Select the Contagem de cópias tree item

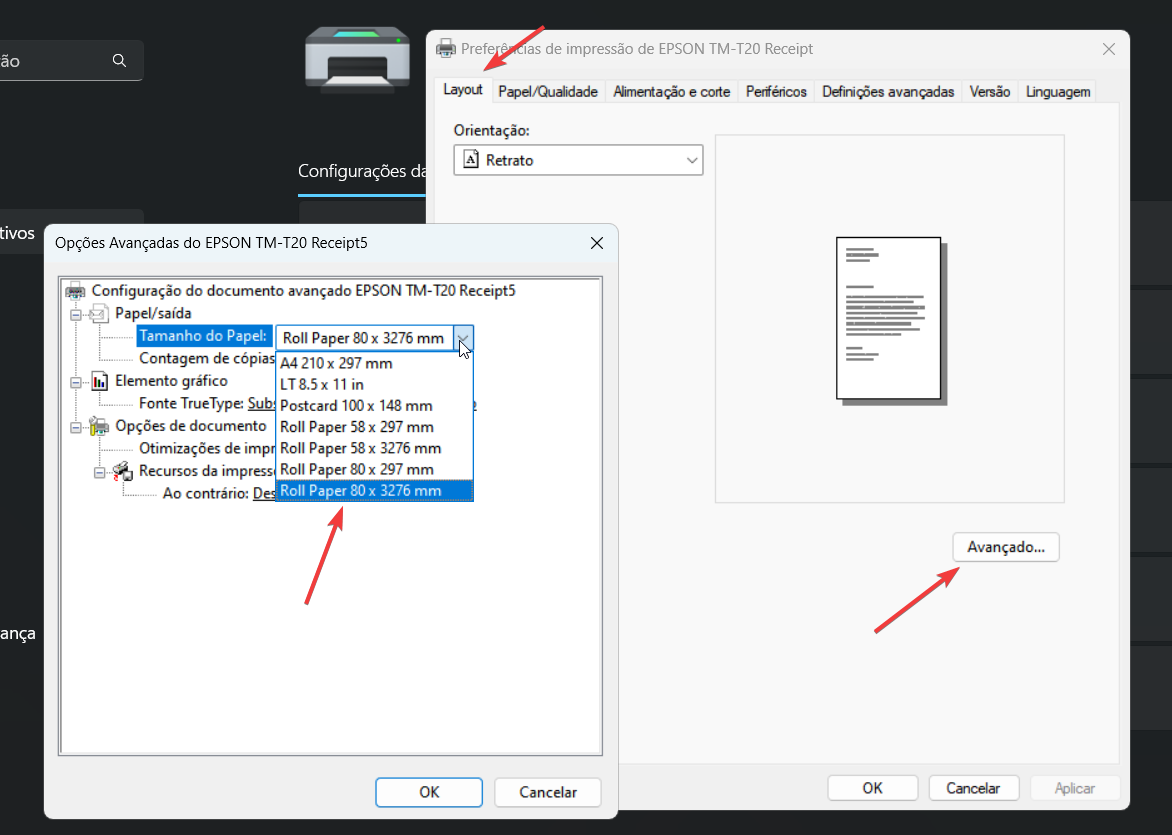[206, 359]
